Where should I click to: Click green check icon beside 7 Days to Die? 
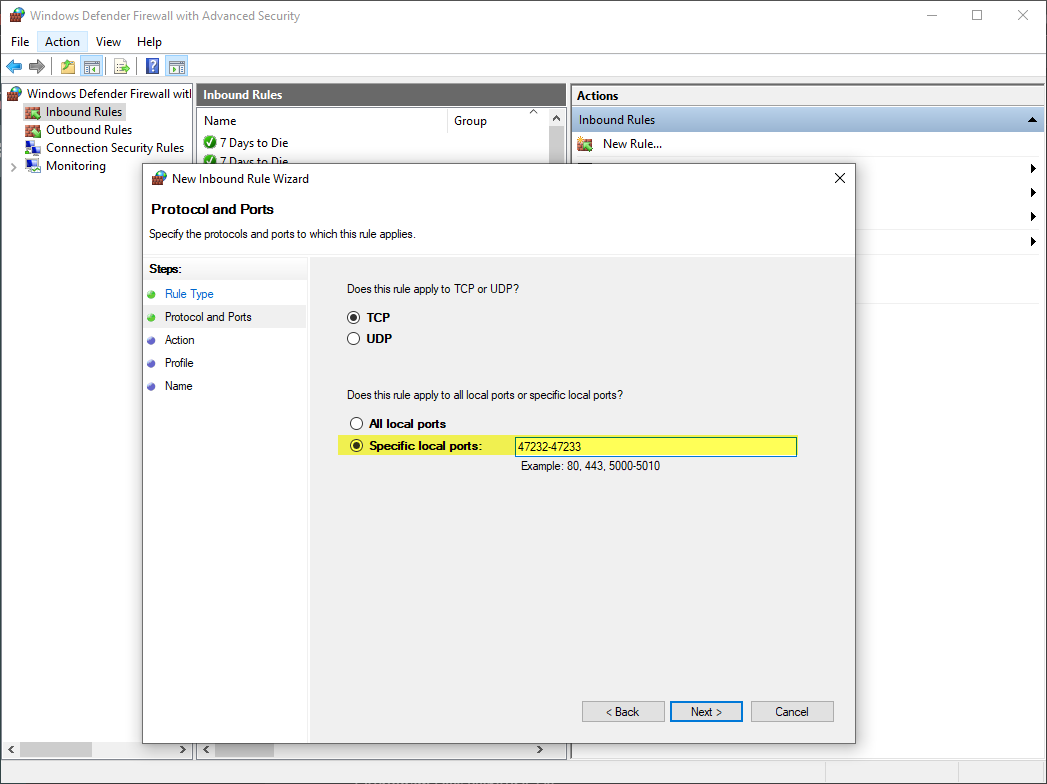pyautogui.click(x=210, y=142)
